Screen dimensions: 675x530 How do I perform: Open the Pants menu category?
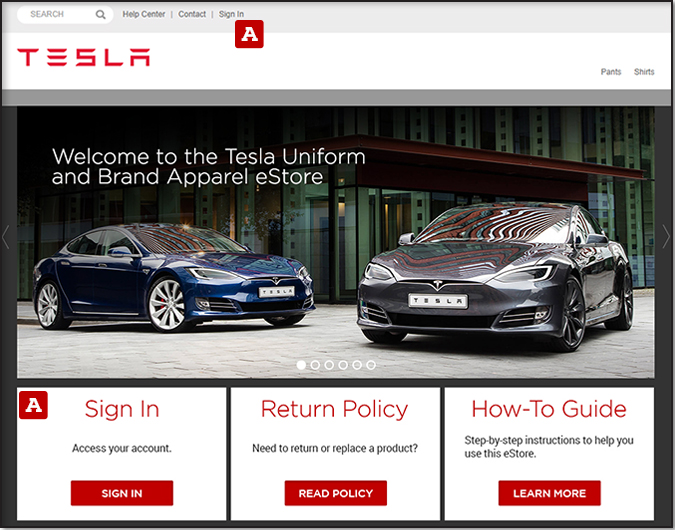tap(611, 72)
